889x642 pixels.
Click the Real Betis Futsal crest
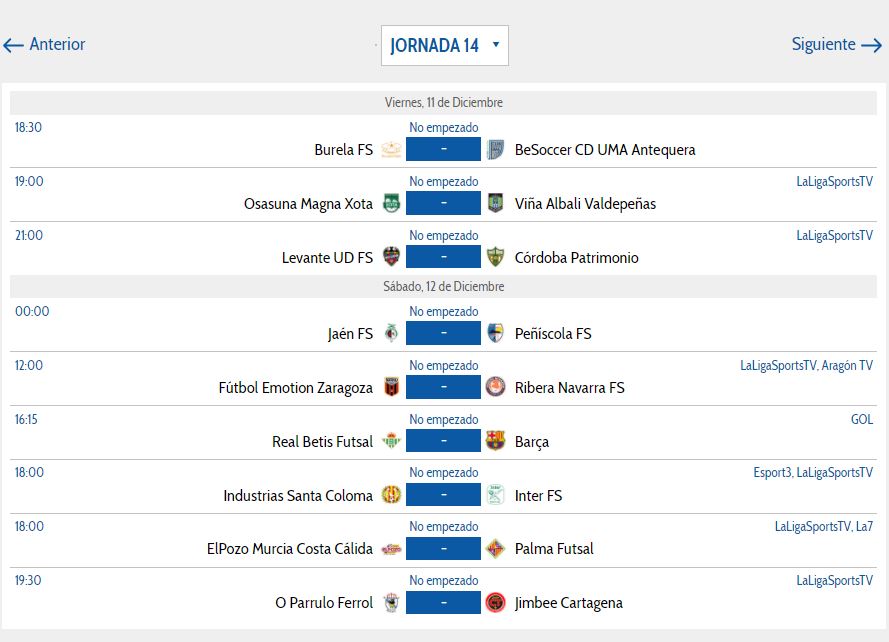(x=391, y=442)
